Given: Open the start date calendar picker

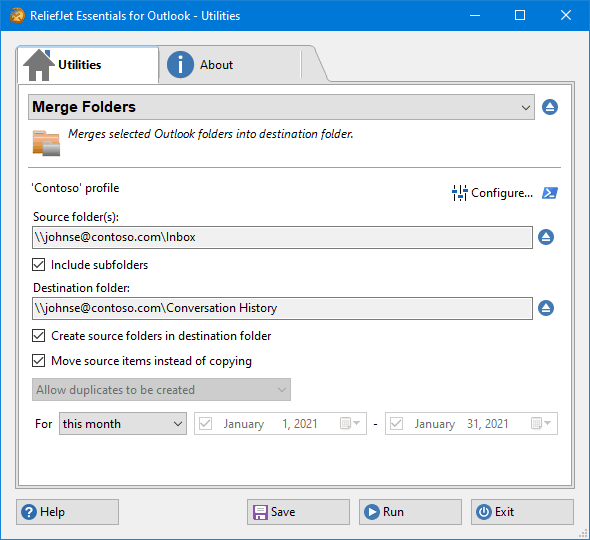Looking at the screenshot, I should [350, 423].
